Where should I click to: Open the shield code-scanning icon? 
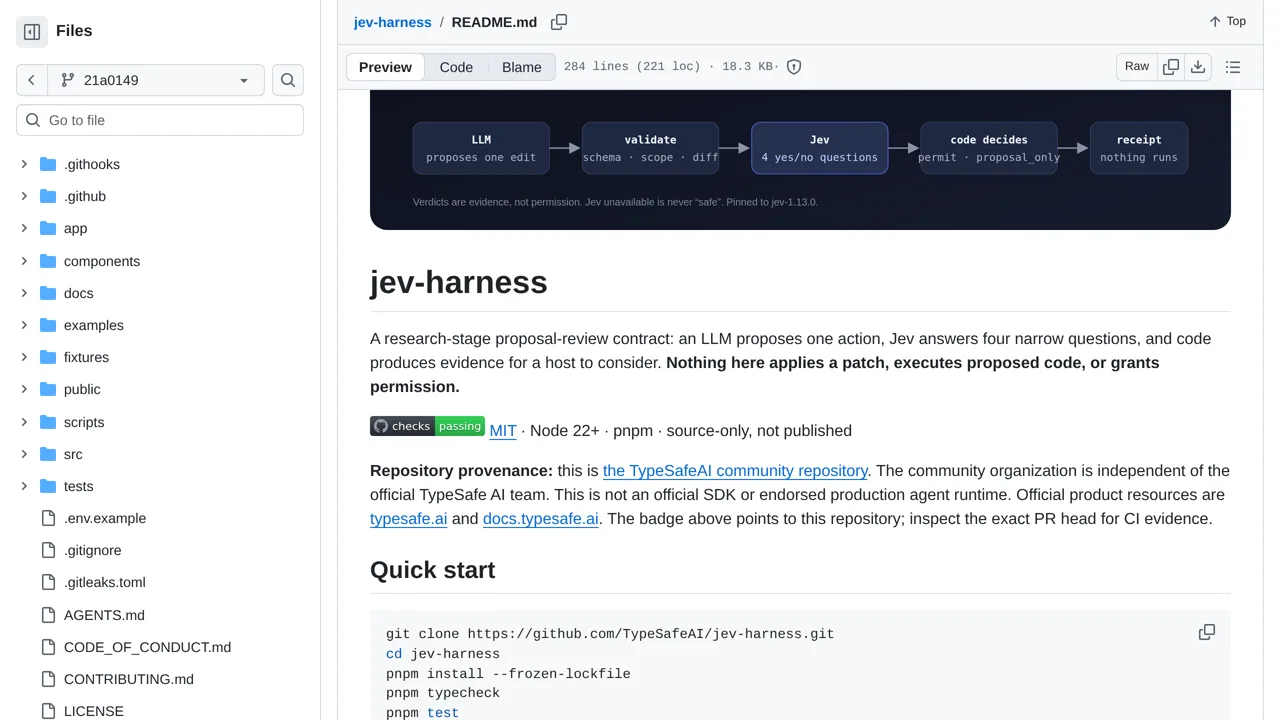point(794,67)
